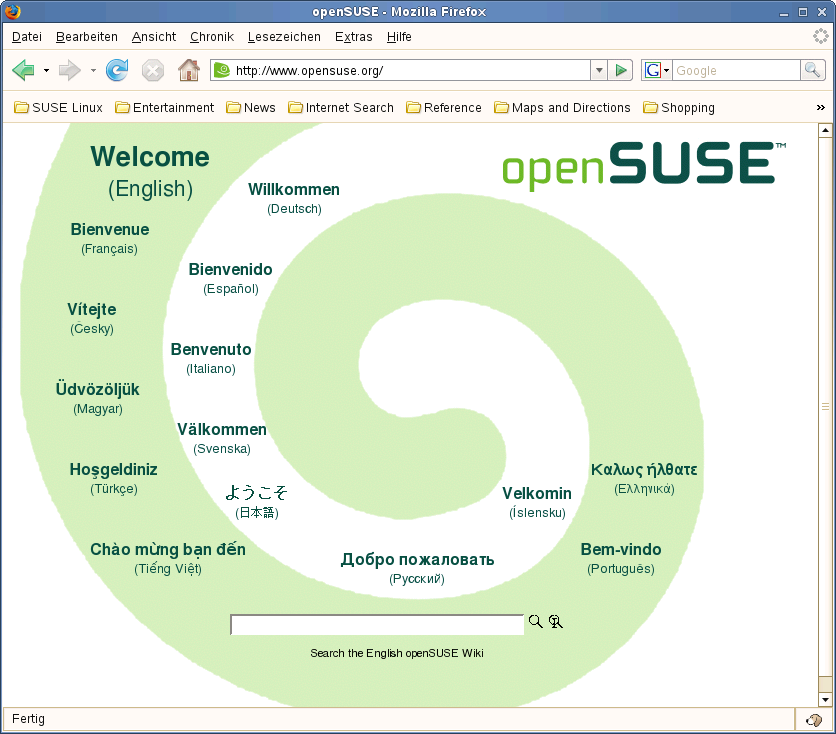Open the News bookmark folder

[251, 108]
